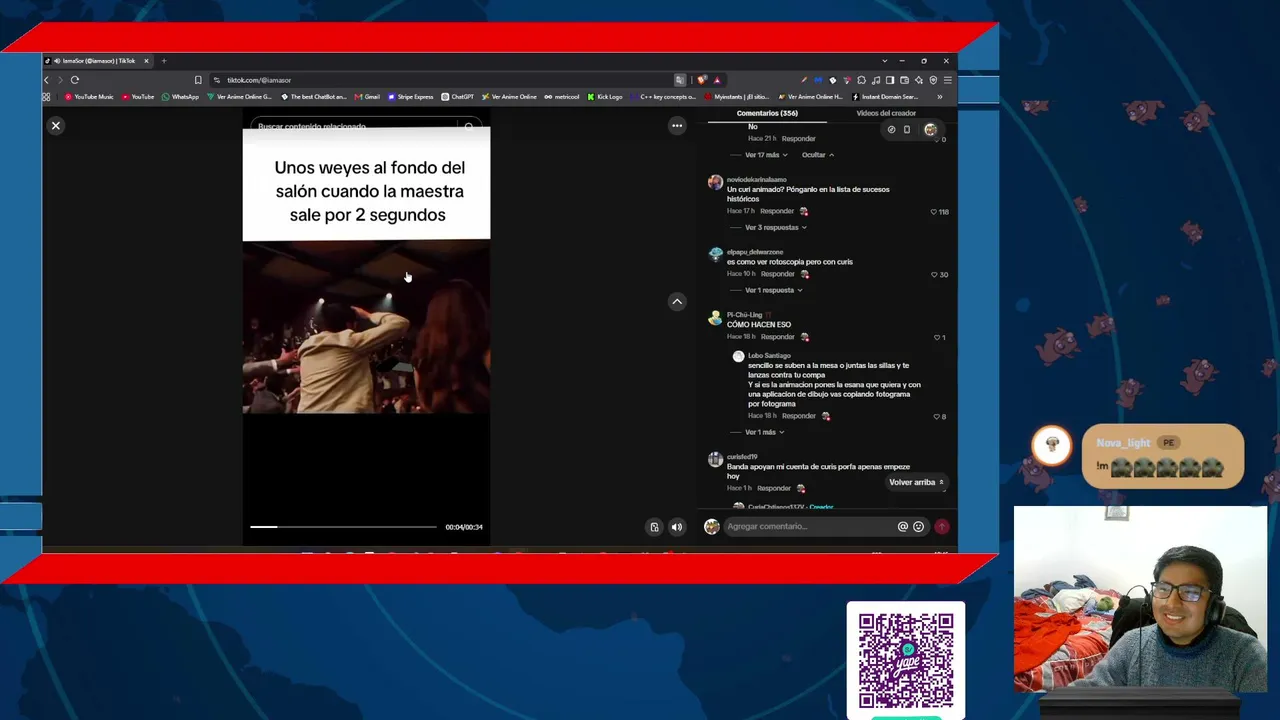Image resolution: width=1280 pixels, height=720 pixels.
Task: Reply to curisfed19's comment
Action: 774,488
